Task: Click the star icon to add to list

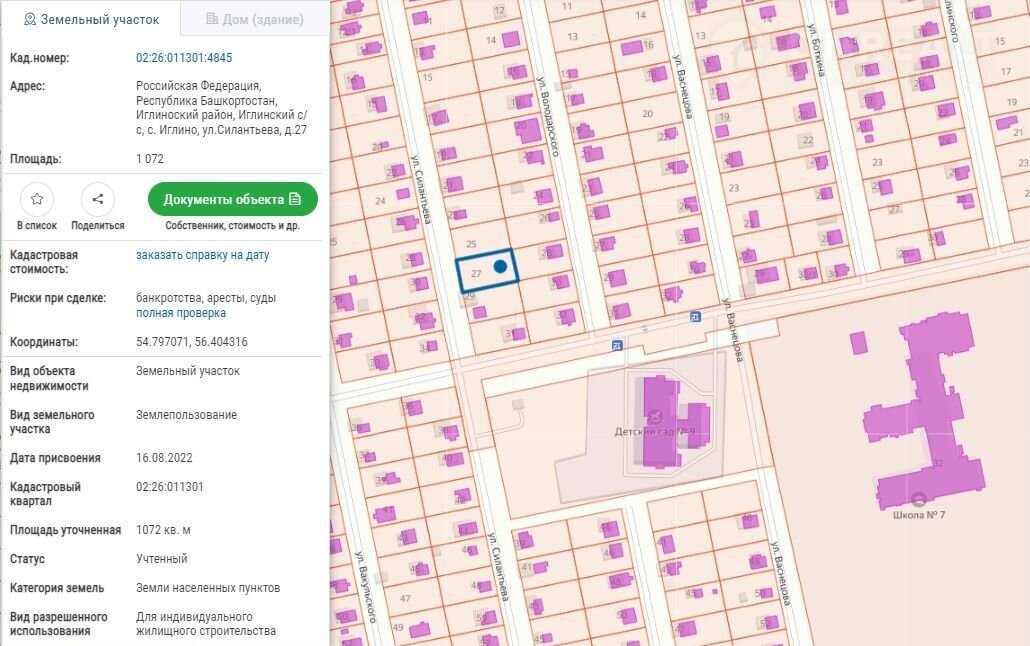Action: [x=37, y=199]
